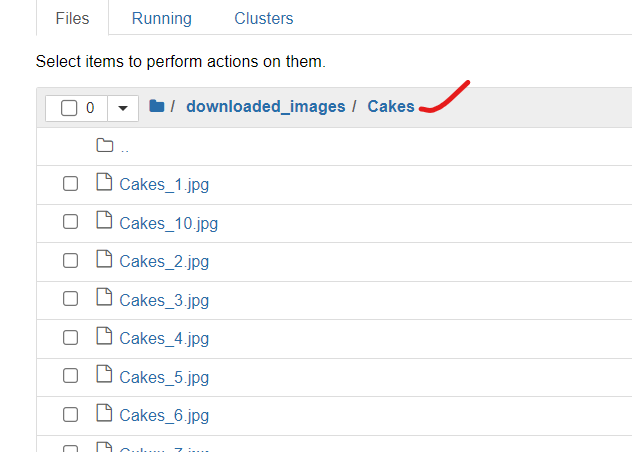Click the file icon beside Cakes_1.jpg
The height and width of the screenshot is (452, 632).
[x=104, y=183]
